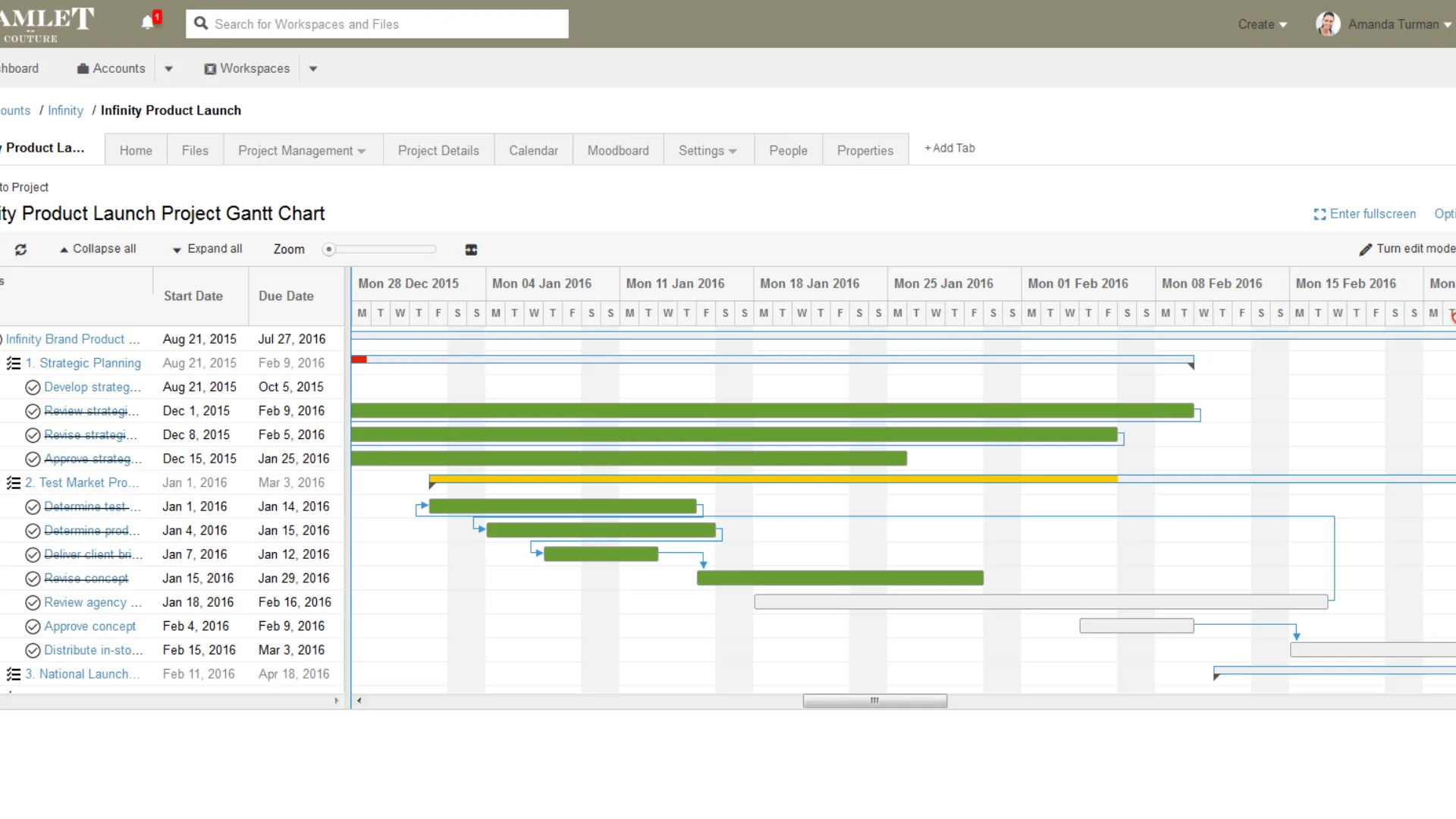Screen dimensions: 1456x819
Task: Click Infinity breadcrumb link
Action: point(65,111)
